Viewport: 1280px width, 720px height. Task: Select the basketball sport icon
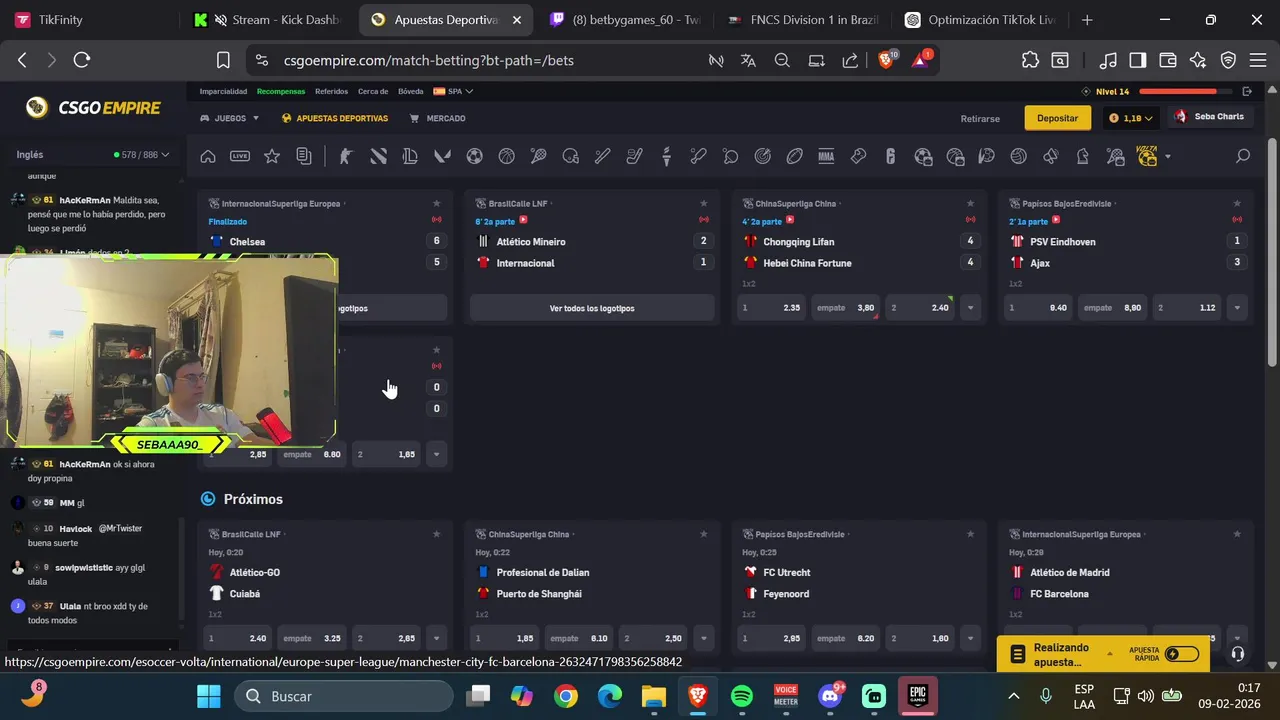506,156
